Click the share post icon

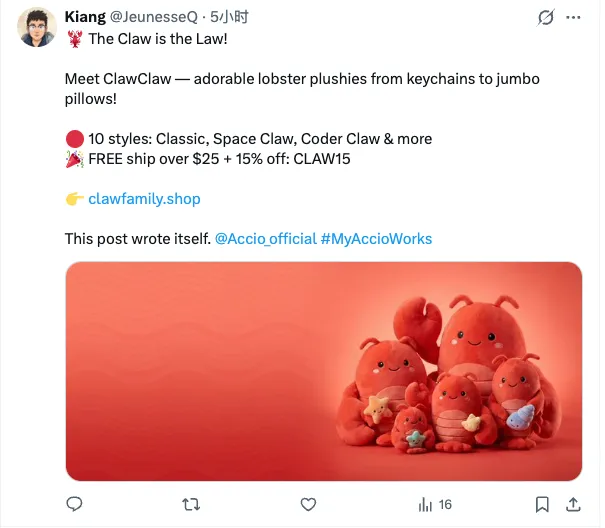tap(573, 504)
